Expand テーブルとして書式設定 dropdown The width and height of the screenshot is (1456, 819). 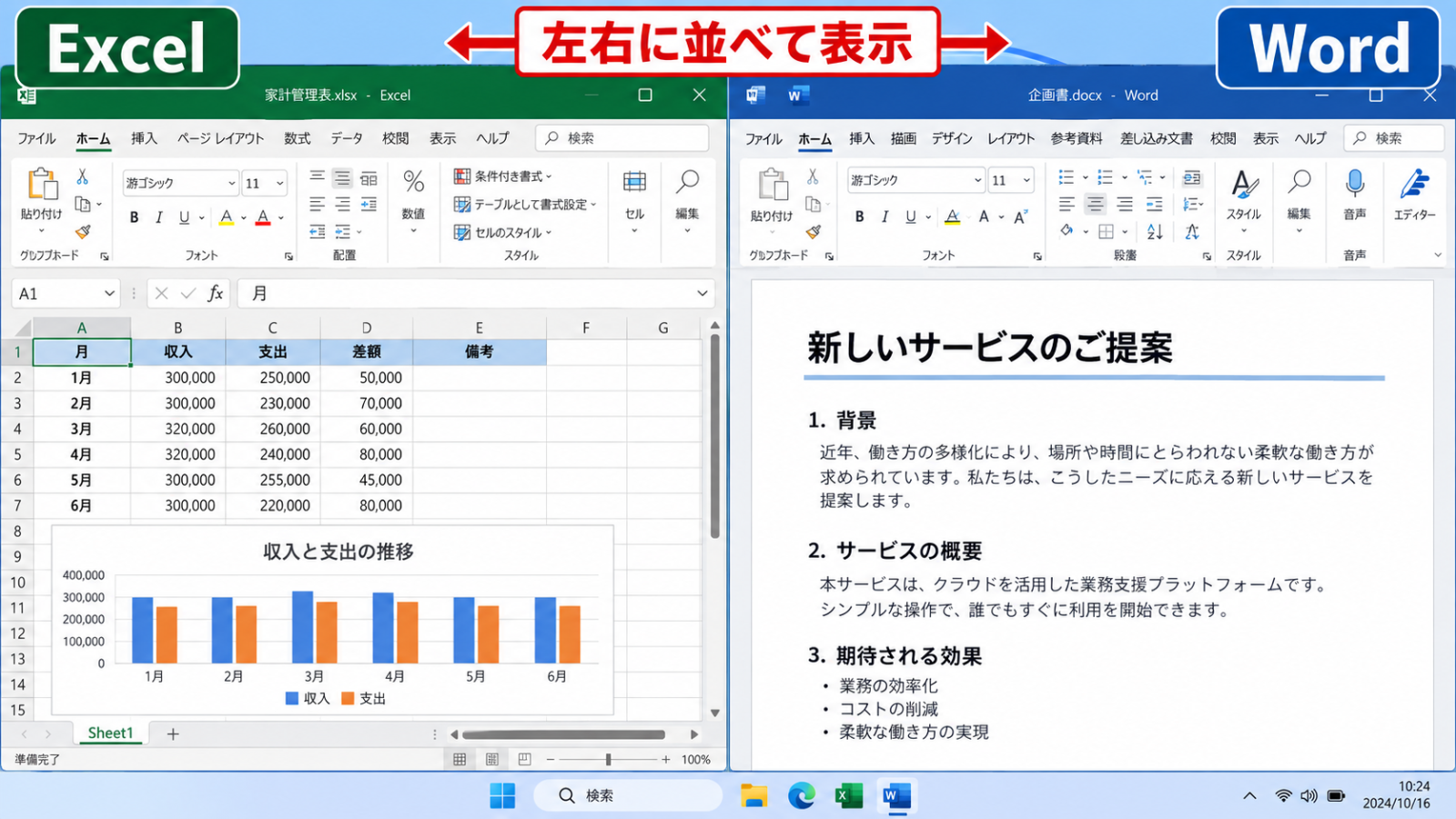(x=593, y=205)
